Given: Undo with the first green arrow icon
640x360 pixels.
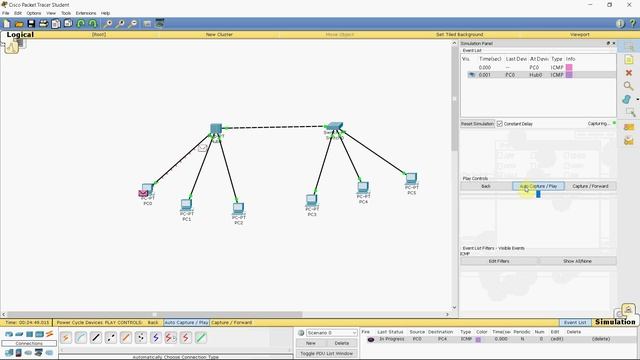Looking at the screenshot, I should click(81, 24).
